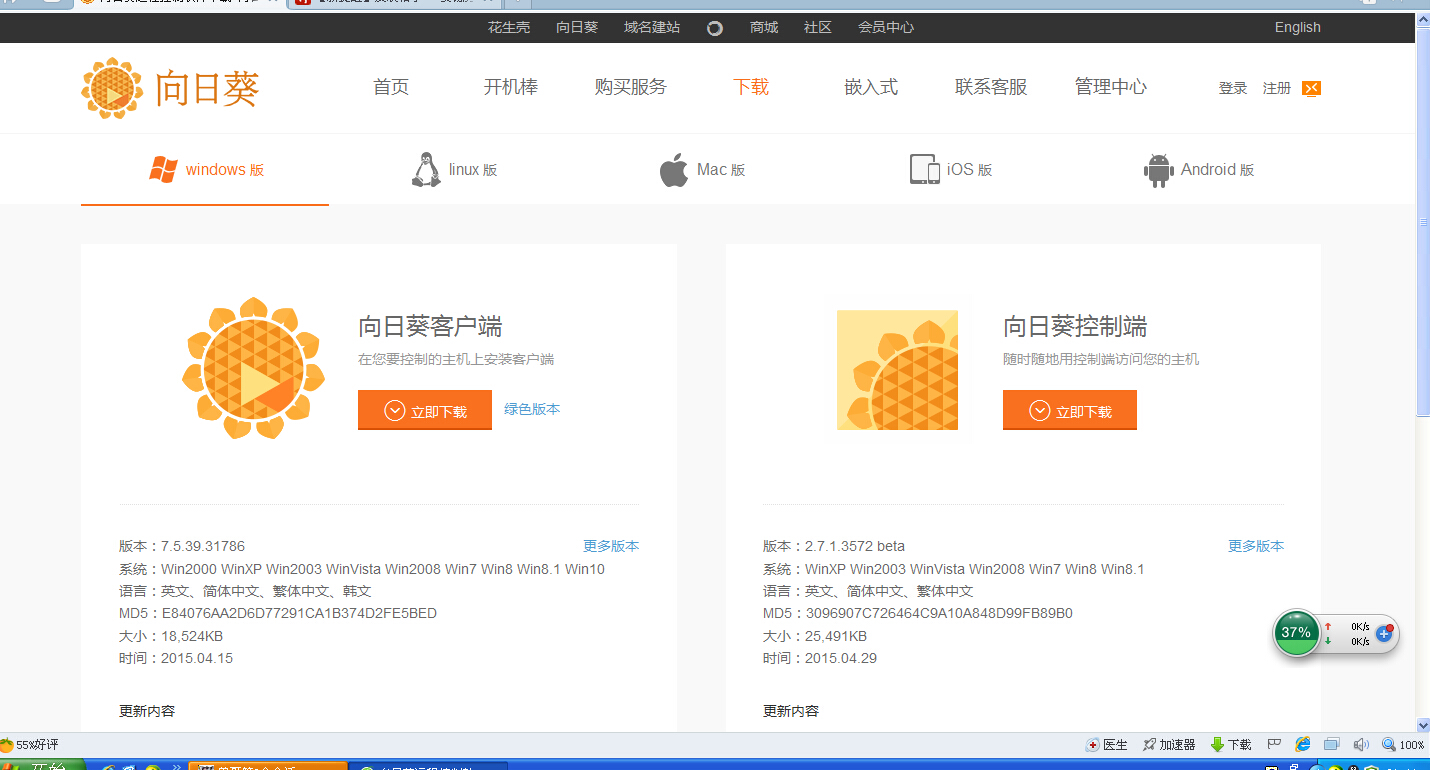
Task: Click the 55%好评 rating in status bar
Action: 30,745
